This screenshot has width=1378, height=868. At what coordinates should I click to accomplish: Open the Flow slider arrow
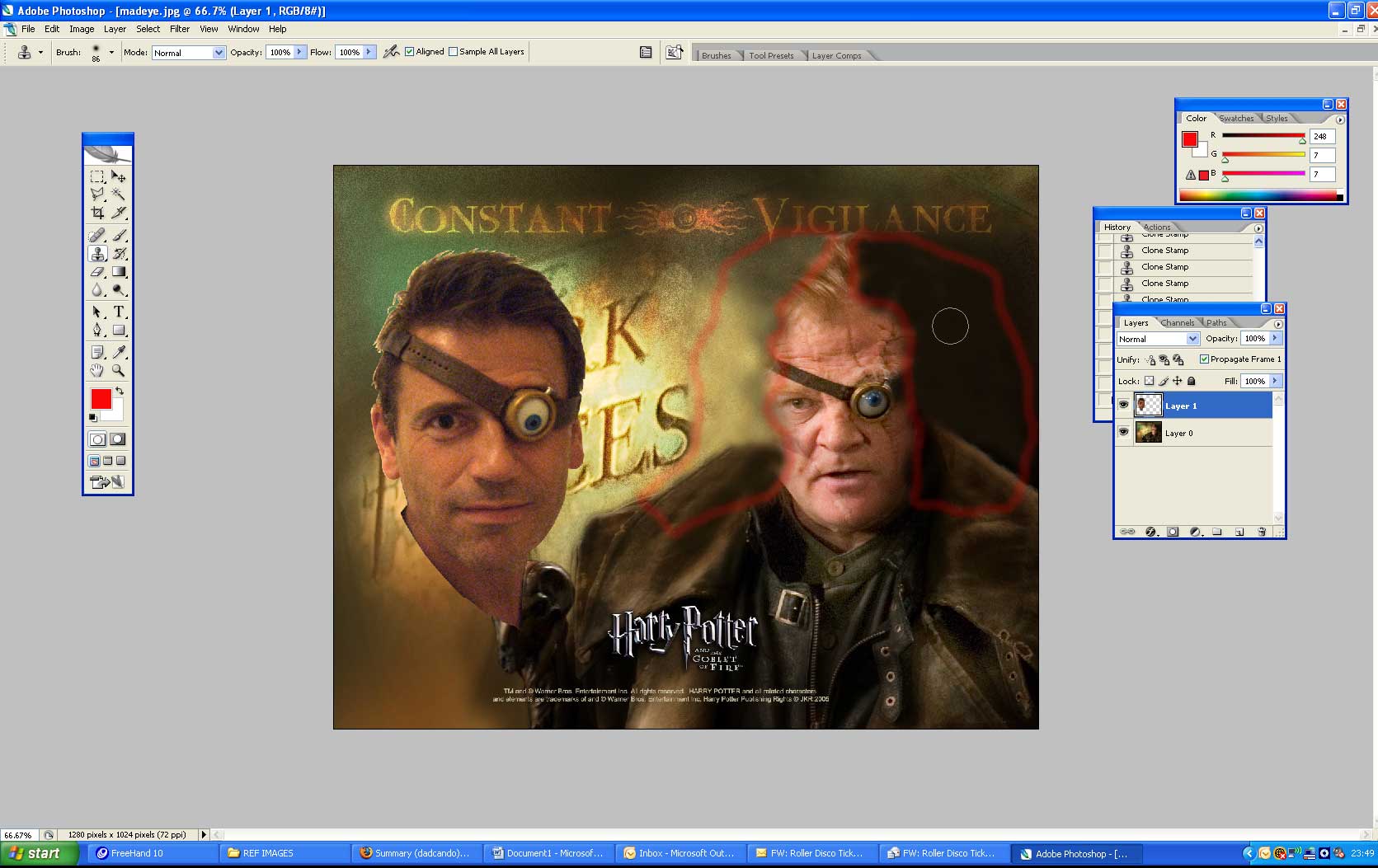(x=368, y=52)
